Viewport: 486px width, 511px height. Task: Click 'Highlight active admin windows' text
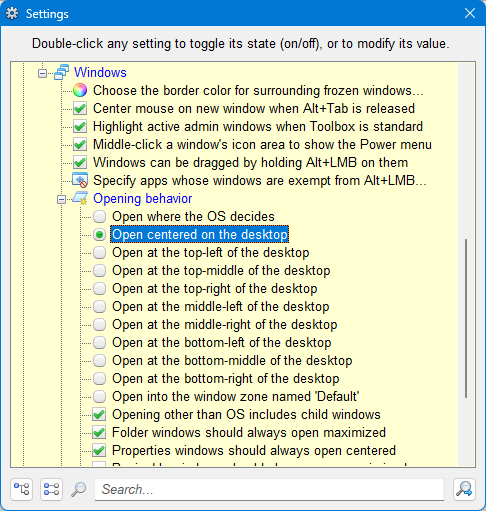coord(258,126)
